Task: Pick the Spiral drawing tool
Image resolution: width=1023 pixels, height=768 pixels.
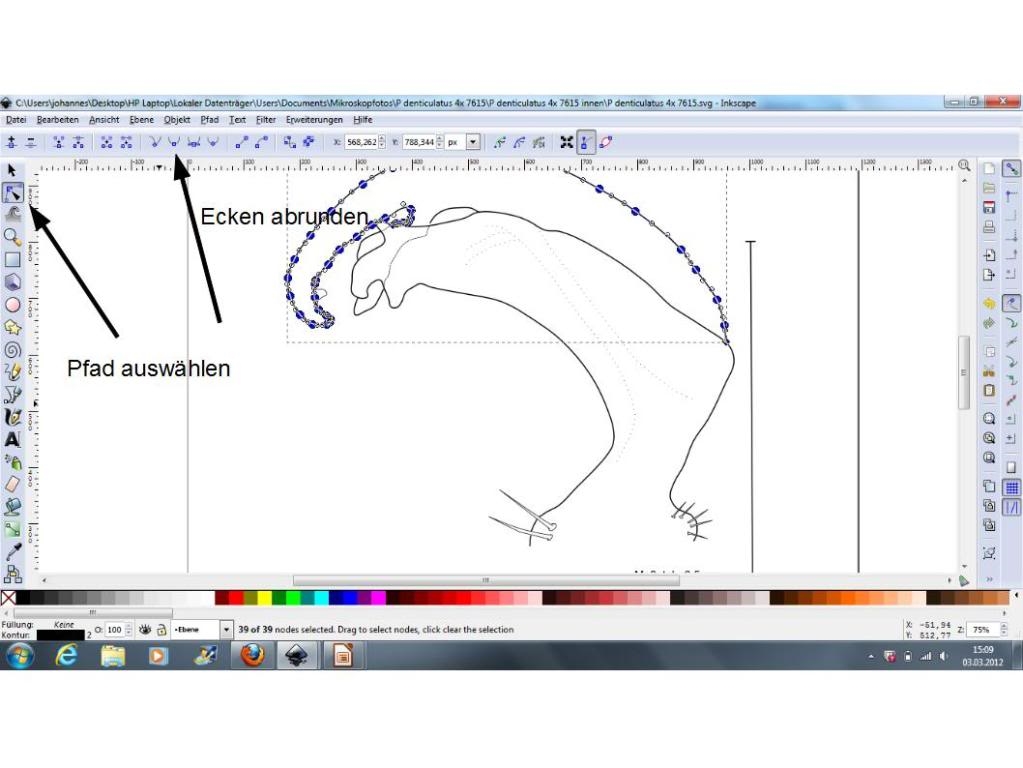Action: (x=13, y=349)
